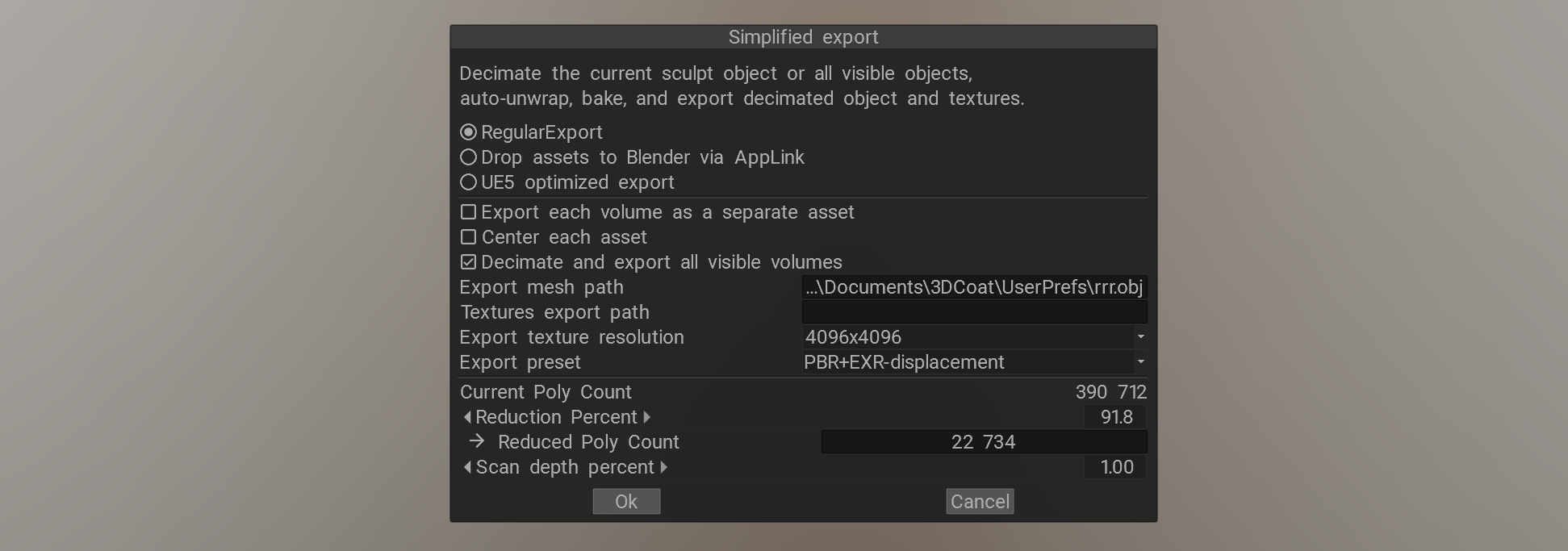Screen dimensions: 1568x551
Task: Confirm export with the Ok button
Action: [x=626, y=501]
